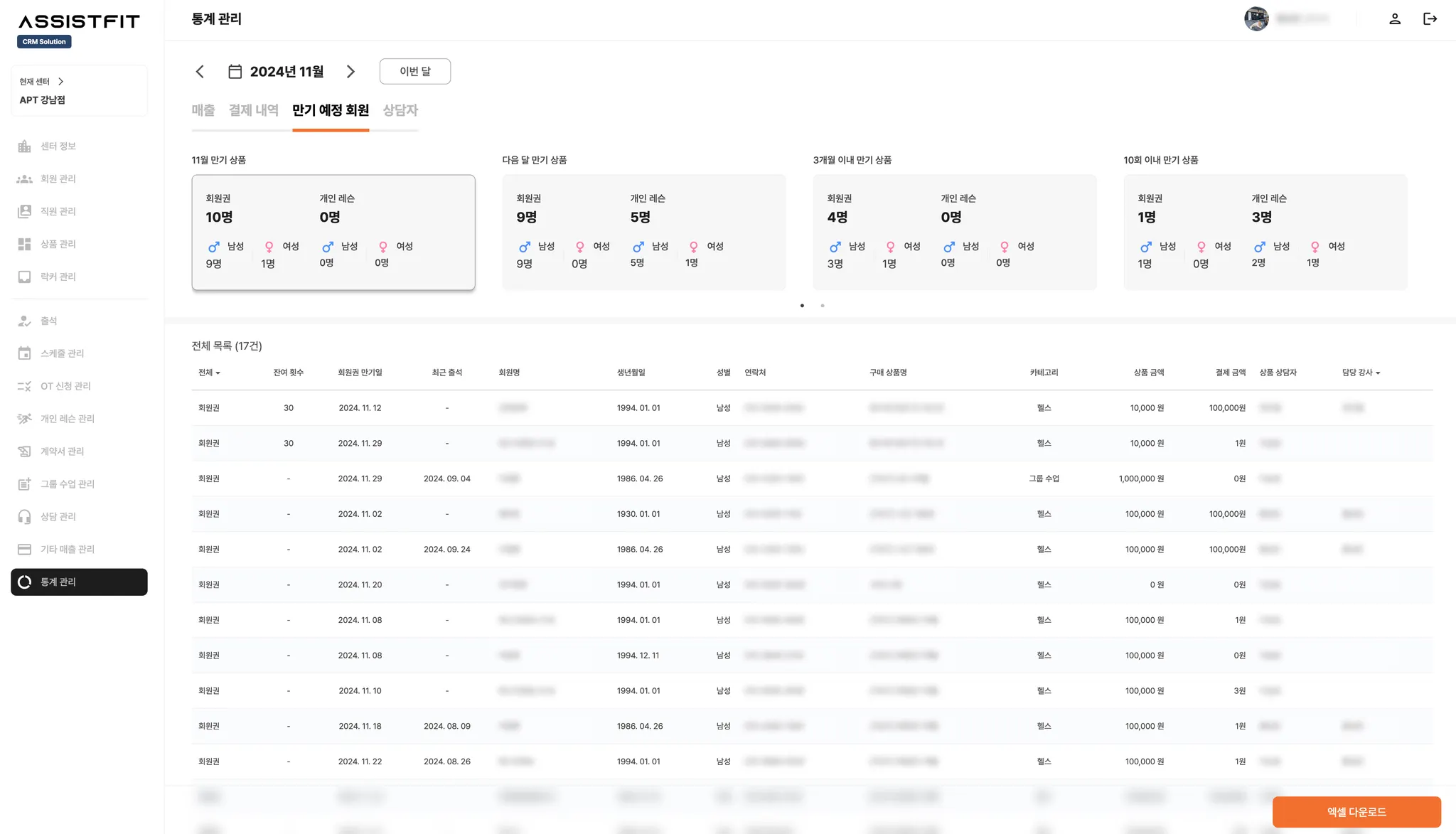Go to 개인 레슨 관리 in sidebar
The height and width of the screenshot is (834, 1456).
[x=67, y=419]
